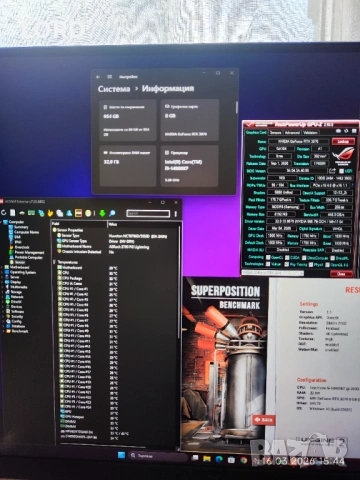Expand the Display node in AIDA64
This screenshot has width=360, height=480.
(x=2, y=282)
